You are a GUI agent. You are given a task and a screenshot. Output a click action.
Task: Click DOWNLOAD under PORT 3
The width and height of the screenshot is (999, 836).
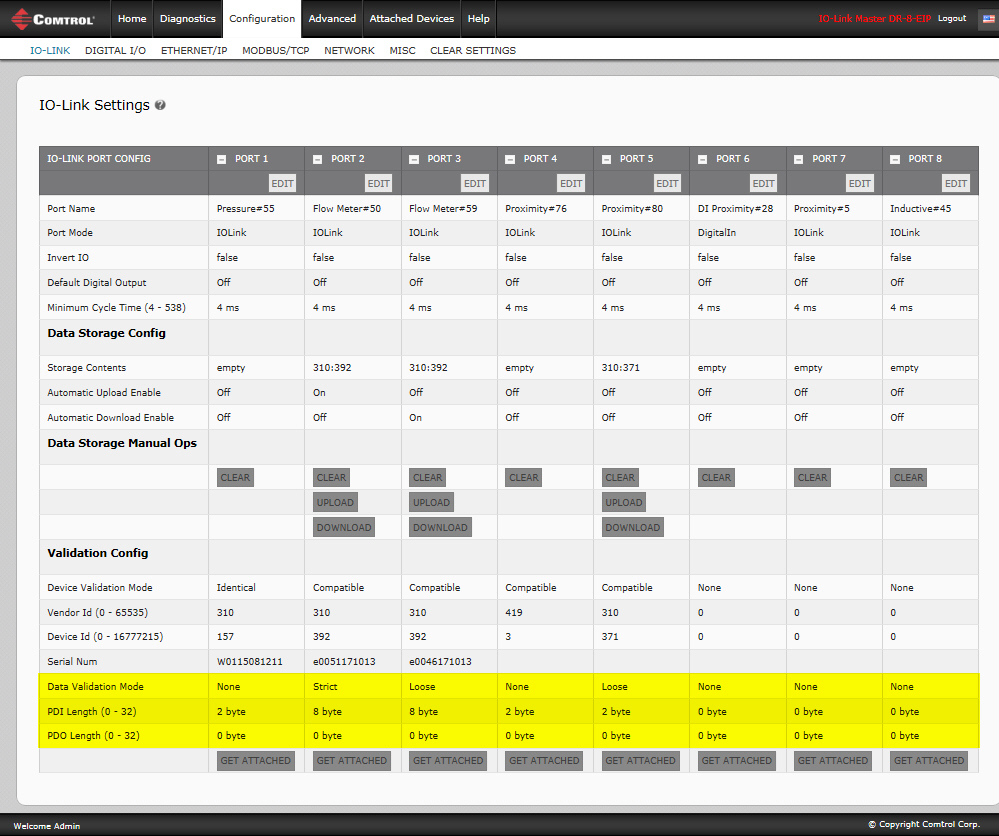[x=440, y=528]
